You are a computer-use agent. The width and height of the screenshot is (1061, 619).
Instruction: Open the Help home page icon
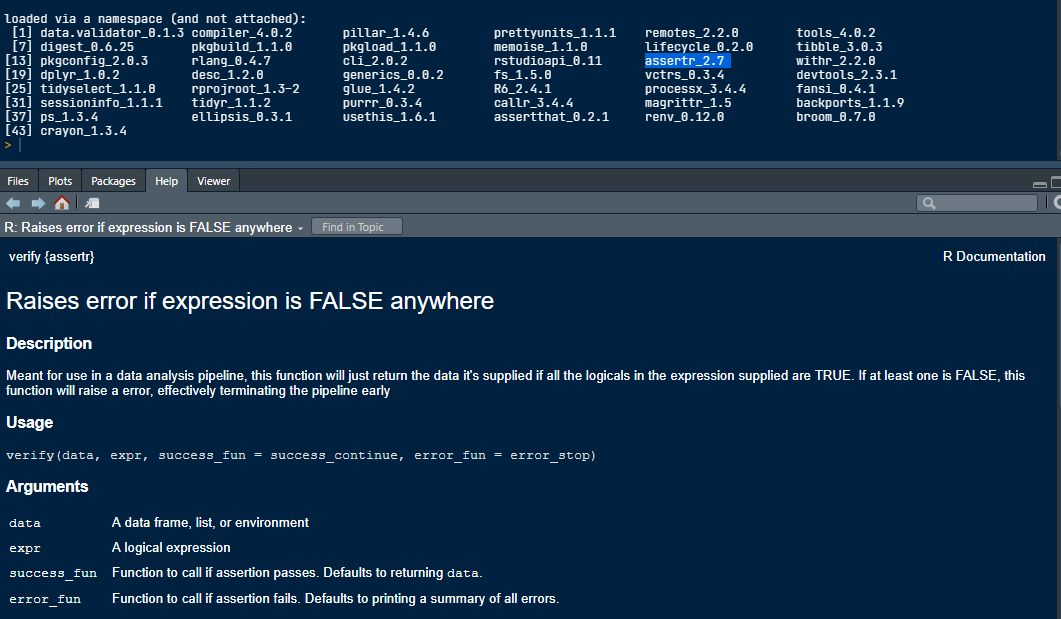[61, 202]
